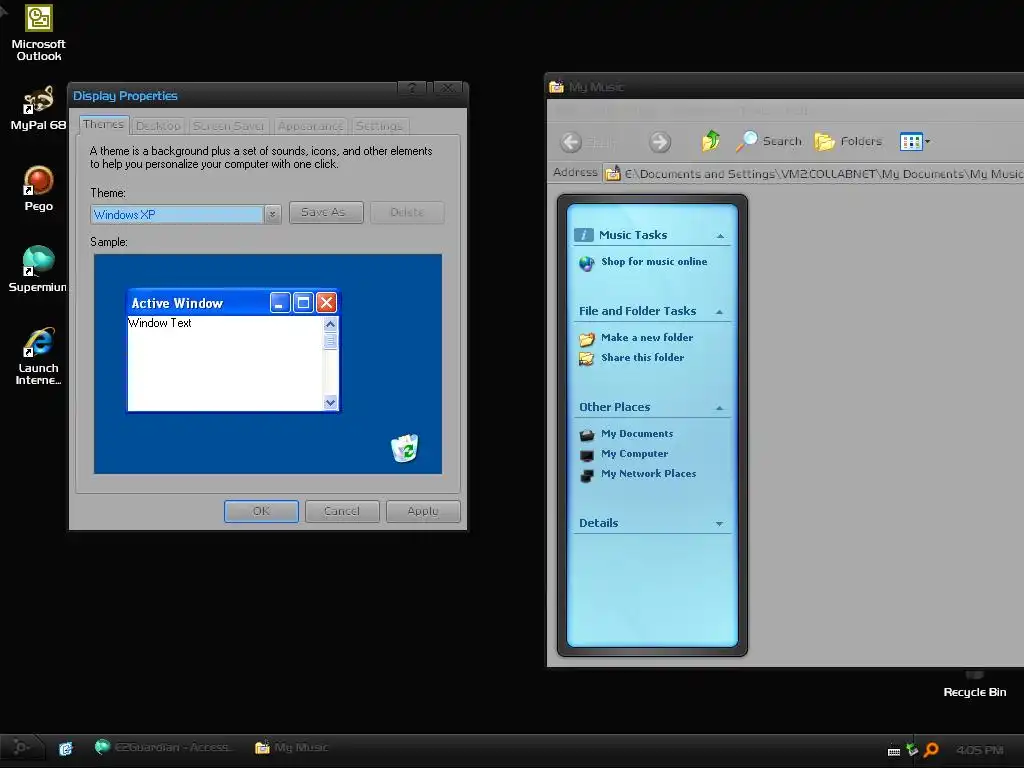Image resolution: width=1024 pixels, height=768 pixels.
Task: Switch to the Desktop tab
Action: (158, 126)
